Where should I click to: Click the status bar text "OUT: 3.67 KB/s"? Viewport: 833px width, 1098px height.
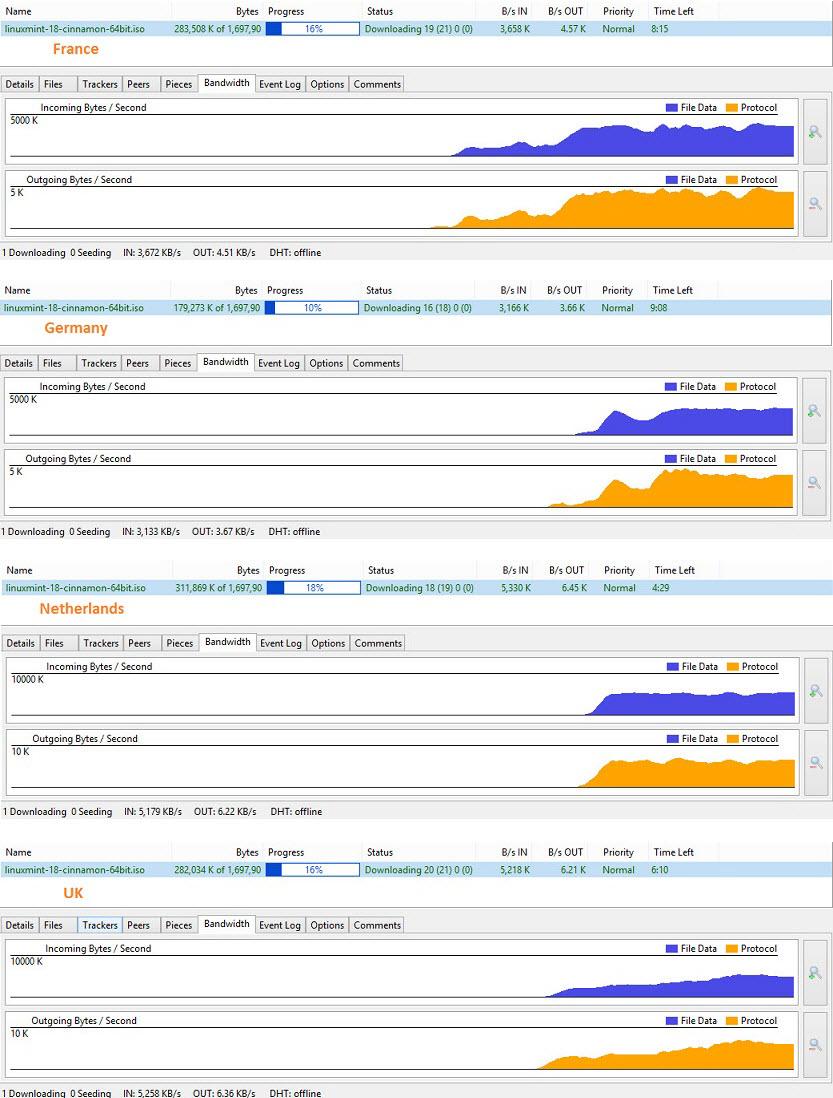[223, 531]
